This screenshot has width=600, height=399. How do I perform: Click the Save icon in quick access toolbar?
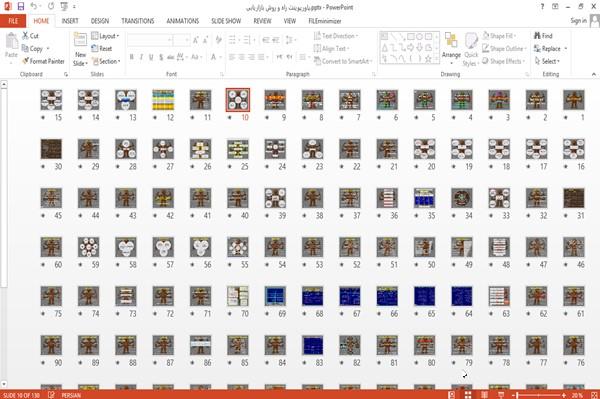21,6
